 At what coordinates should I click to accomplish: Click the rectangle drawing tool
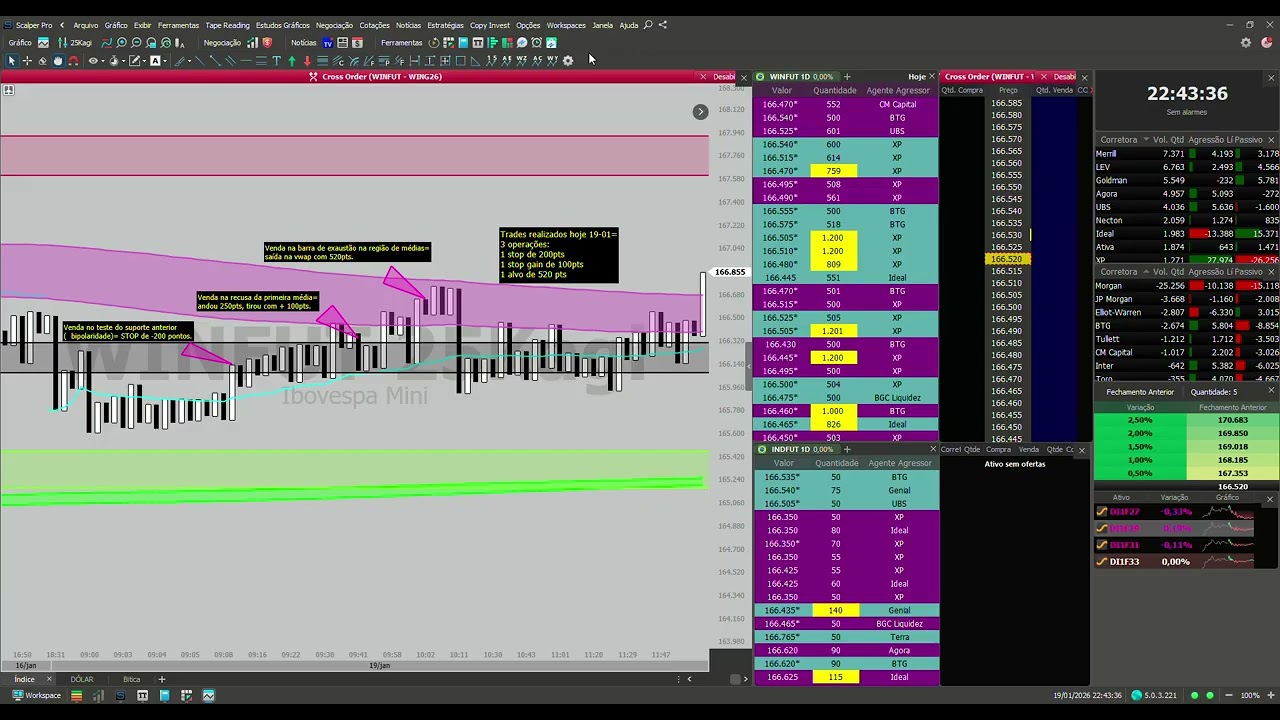pyautogui.click(x=460, y=61)
